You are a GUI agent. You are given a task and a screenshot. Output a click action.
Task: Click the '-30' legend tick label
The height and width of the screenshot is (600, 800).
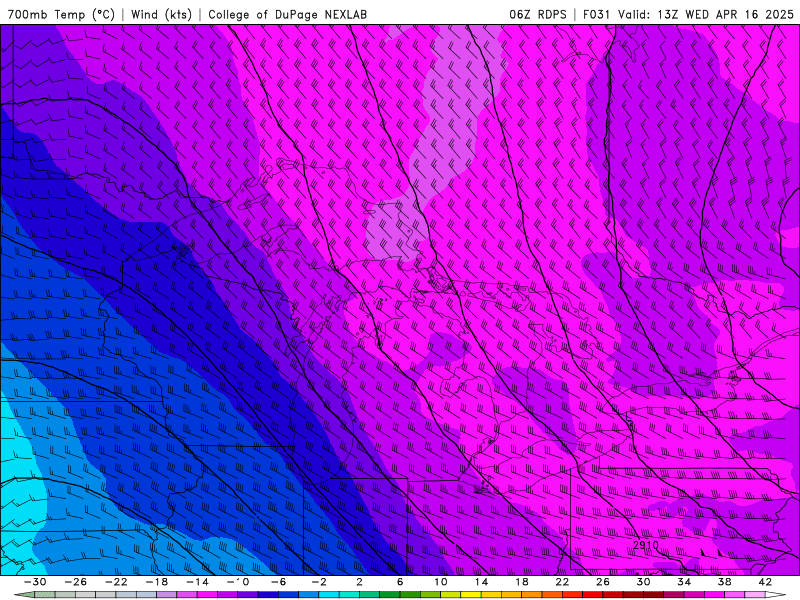35,582
